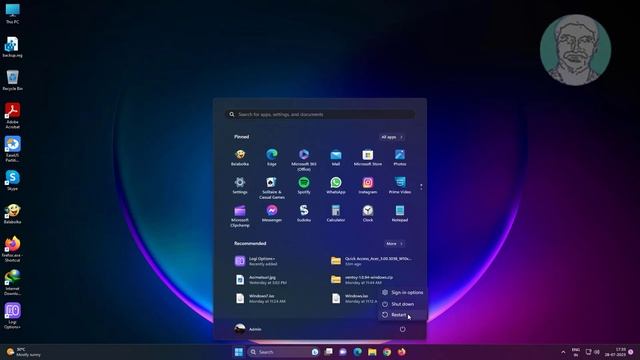Open This PC desktop icon
This screenshot has height=360, width=640.
12,14
